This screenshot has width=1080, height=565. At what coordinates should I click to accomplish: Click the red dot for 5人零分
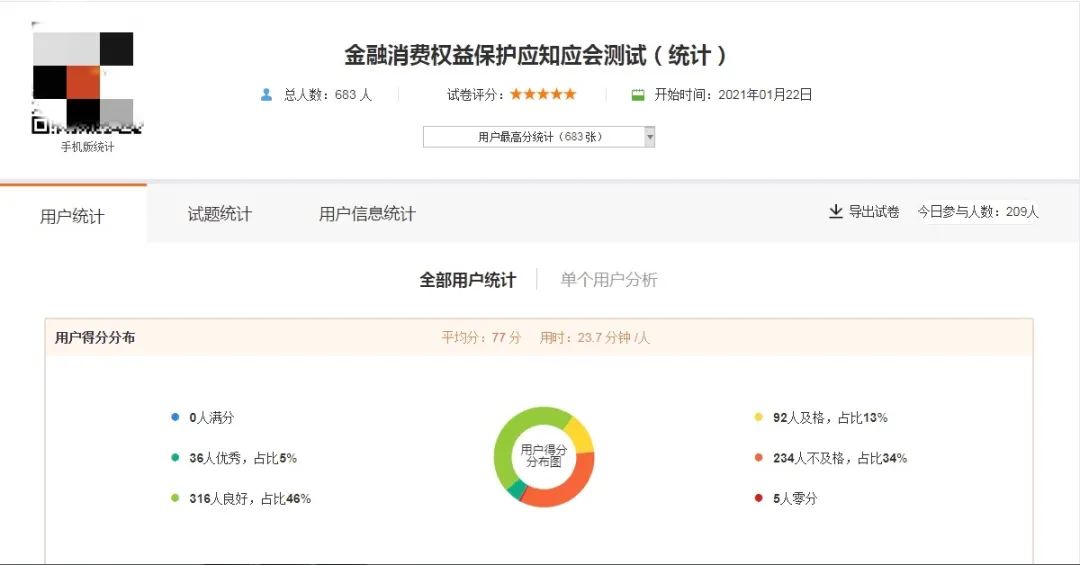pyautogui.click(x=758, y=498)
